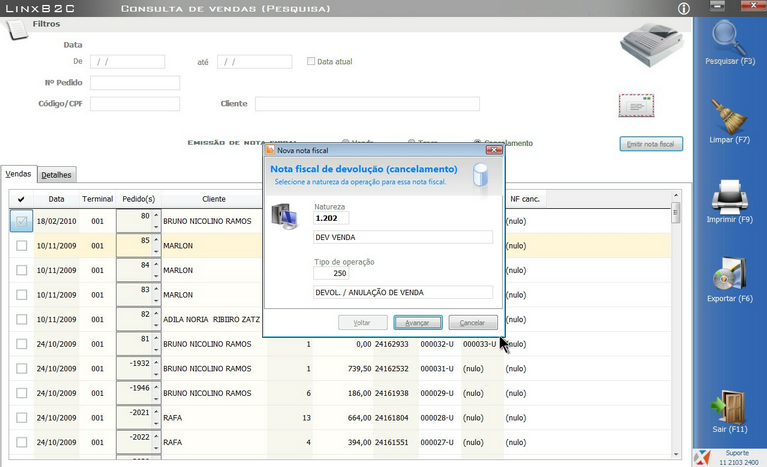This screenshot has height=467, width=767.
Task: Click the Cancelar button in dialog
Action: point(472,323)
